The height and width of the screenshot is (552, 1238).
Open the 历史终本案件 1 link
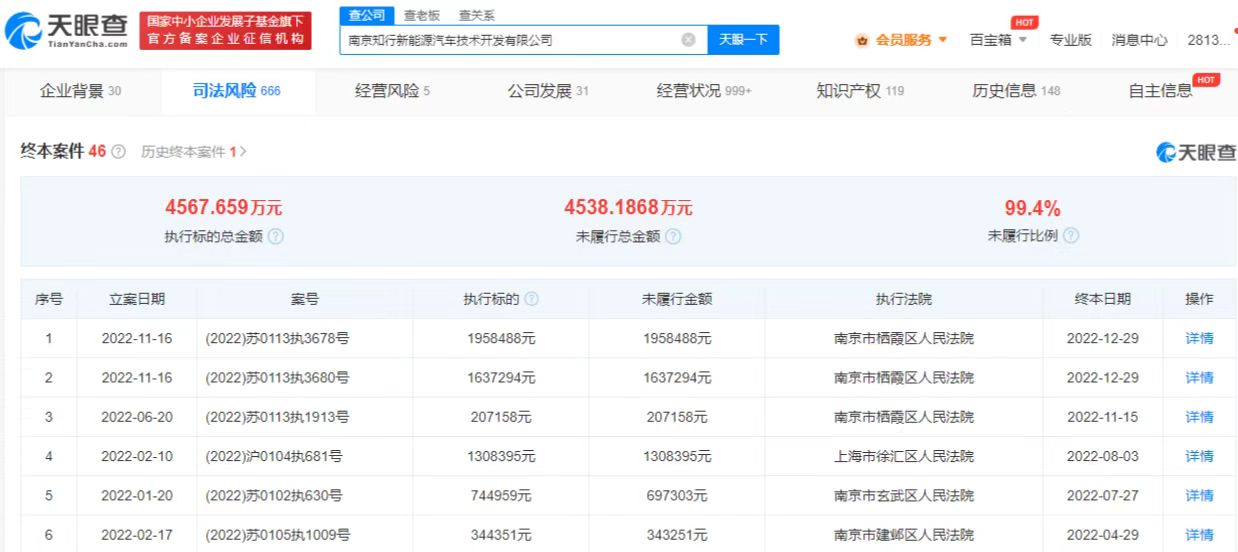193,152
